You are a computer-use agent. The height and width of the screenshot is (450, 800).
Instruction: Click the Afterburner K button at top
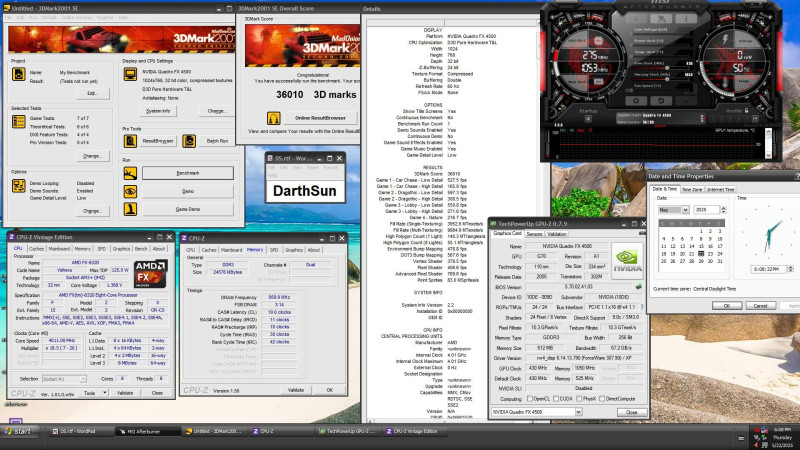pos(636,18)
